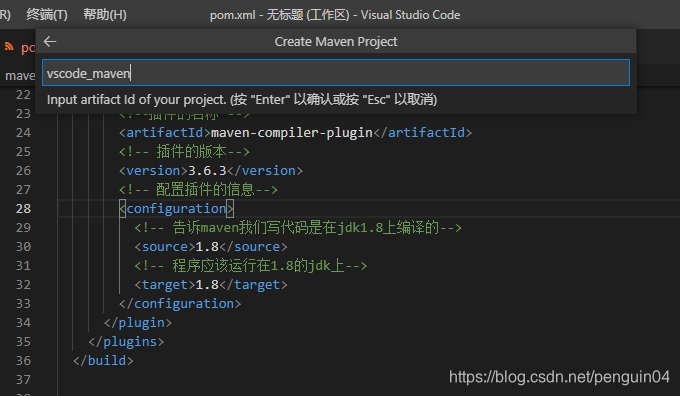The width and height of the screenshot is (680, 396).
Task: Click the Create Maven Project title bar
Action: click(336, 42)
